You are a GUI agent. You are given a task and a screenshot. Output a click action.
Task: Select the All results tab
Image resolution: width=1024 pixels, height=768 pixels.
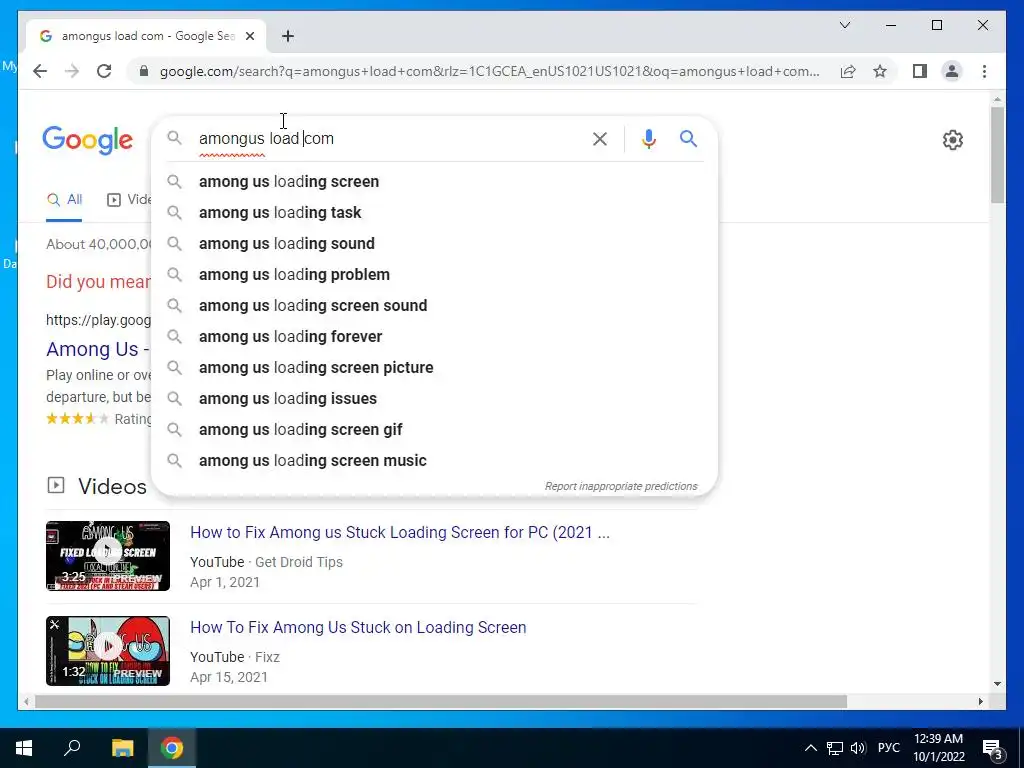pyautogui.click(x=64, y=200)
